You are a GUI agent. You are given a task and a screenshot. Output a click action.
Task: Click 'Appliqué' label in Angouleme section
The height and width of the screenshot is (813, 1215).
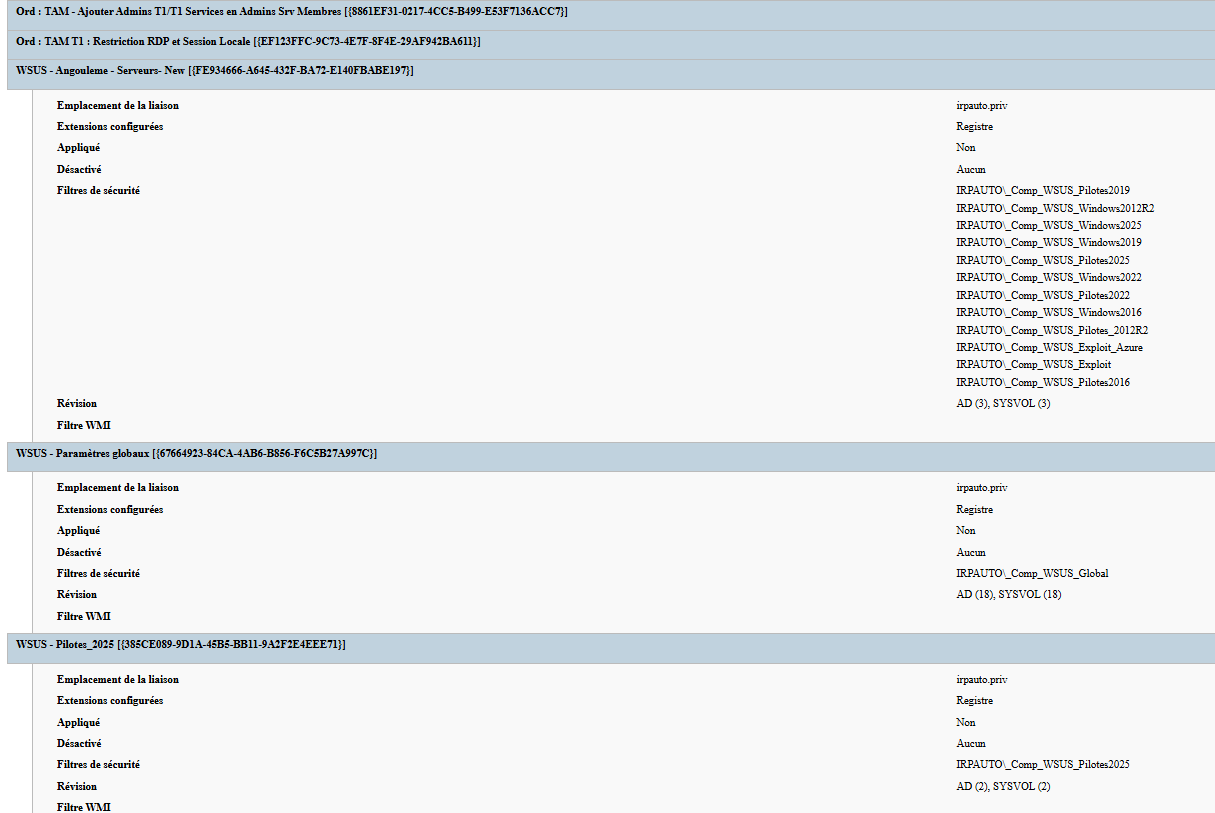pyautogui.click(x=78, y=147)
